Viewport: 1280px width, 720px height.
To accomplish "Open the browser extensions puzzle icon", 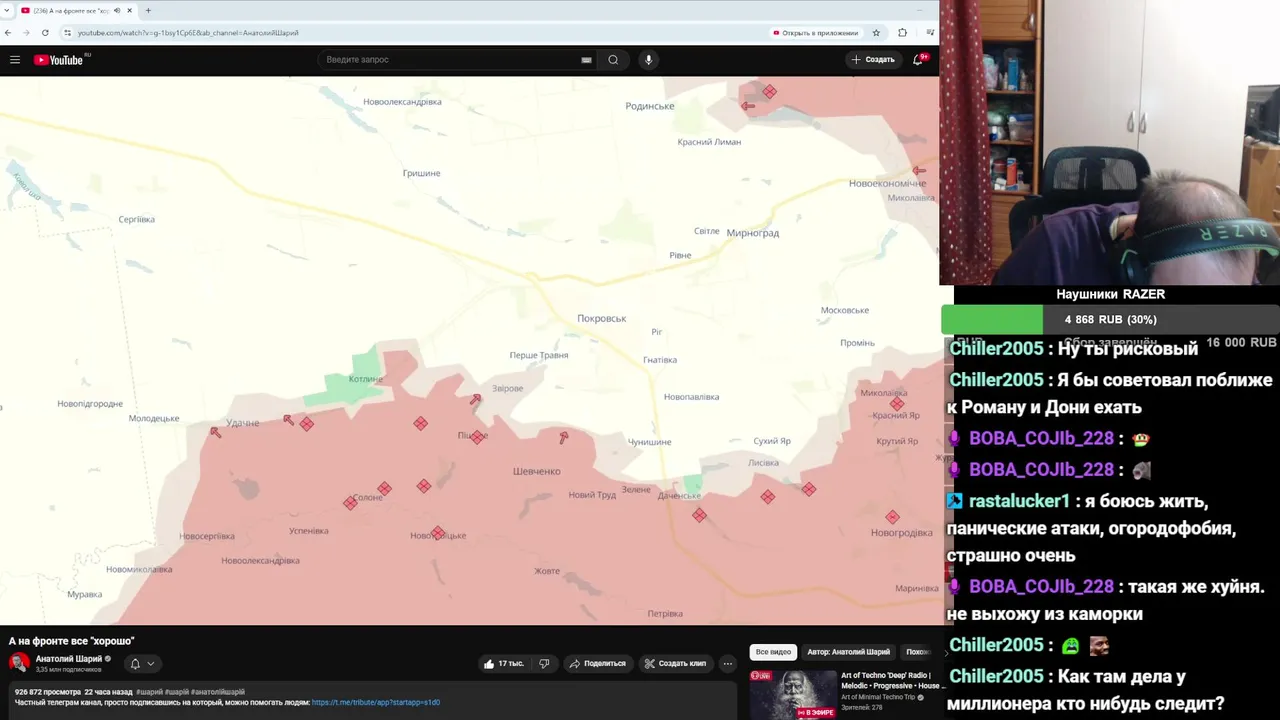I will click(902, 33).
